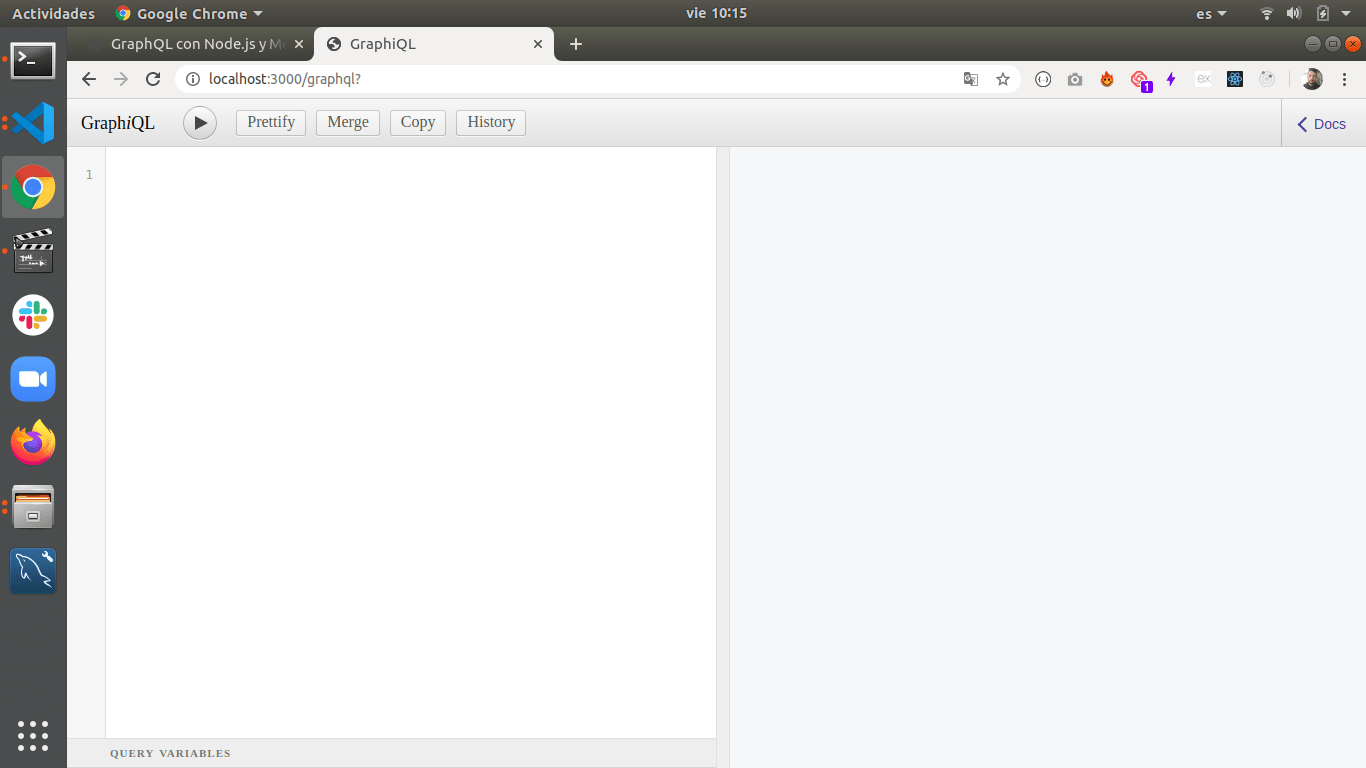This screenshot has height=768, width=1366.
Task: Go back using the browser back arrow
Action: click(89, 79)
